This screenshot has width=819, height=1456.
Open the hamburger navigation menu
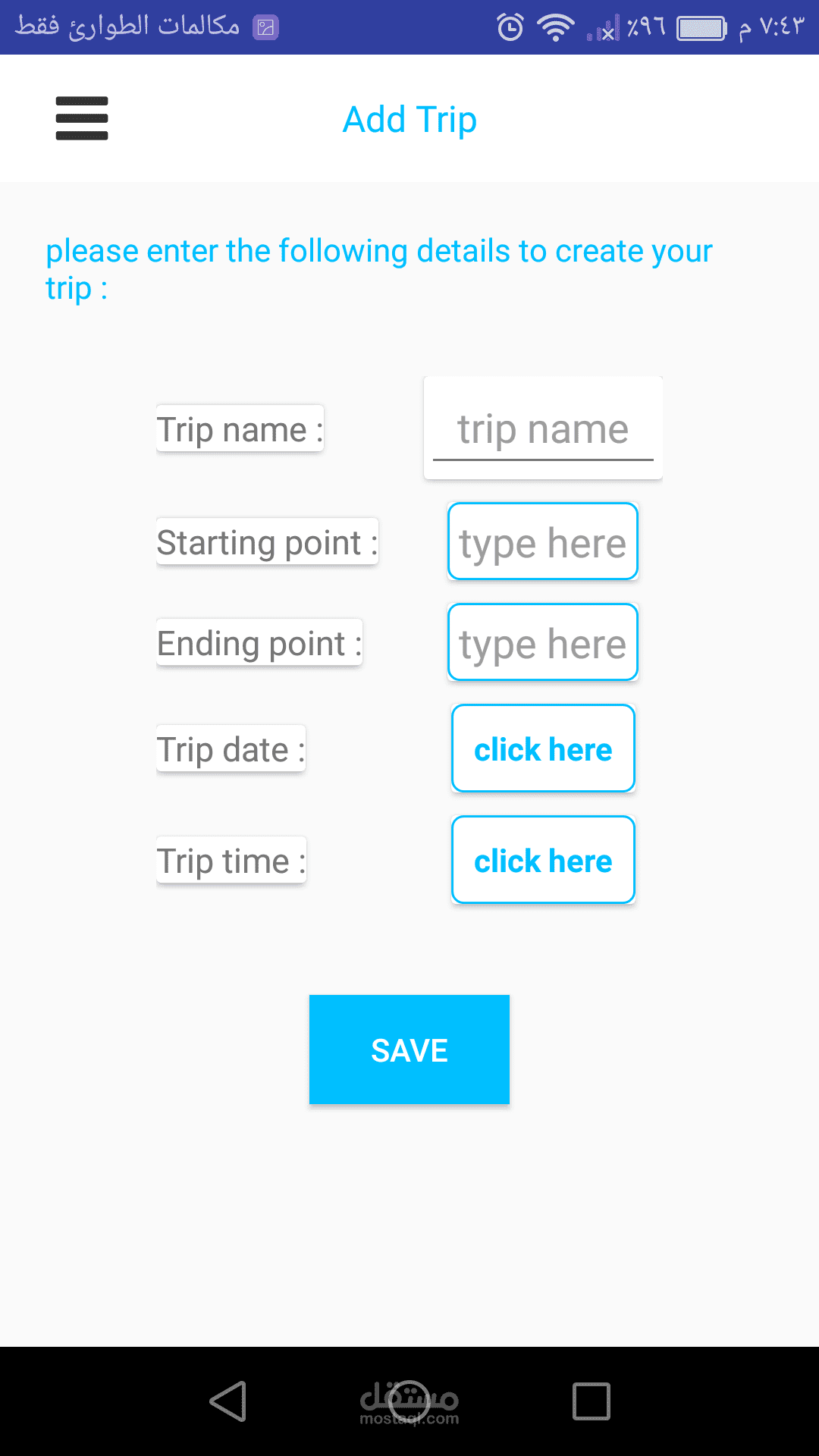pos(82,118)
